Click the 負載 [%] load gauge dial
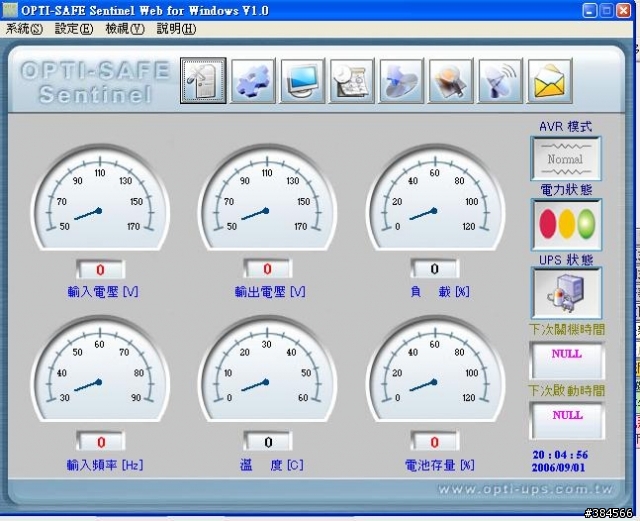The height and width of the screenshot is (521, 640). pyautogui.click(x=435, y=197)
